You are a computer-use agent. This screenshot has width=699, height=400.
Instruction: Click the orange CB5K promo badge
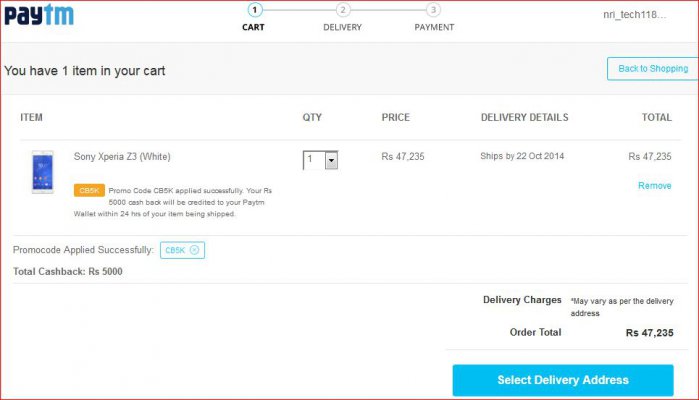(89, 190)
